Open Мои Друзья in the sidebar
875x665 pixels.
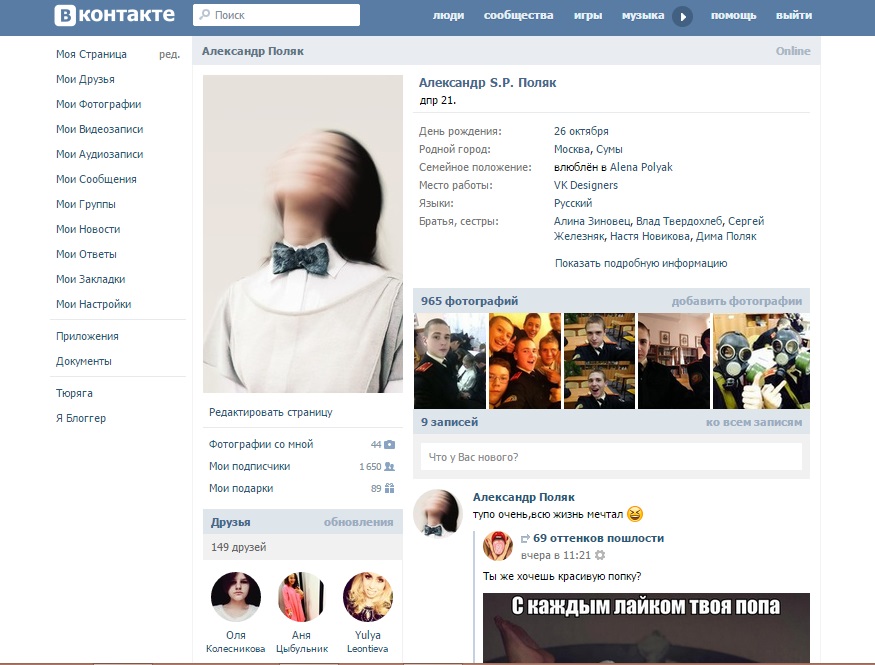tap(85, 79)
